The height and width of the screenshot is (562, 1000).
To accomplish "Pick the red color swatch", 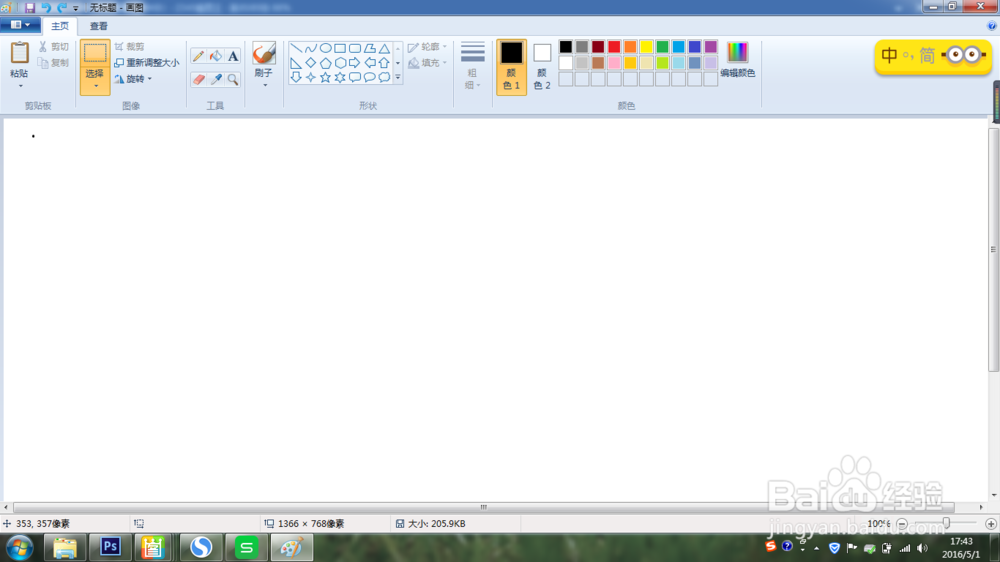I will pos(614,47).
